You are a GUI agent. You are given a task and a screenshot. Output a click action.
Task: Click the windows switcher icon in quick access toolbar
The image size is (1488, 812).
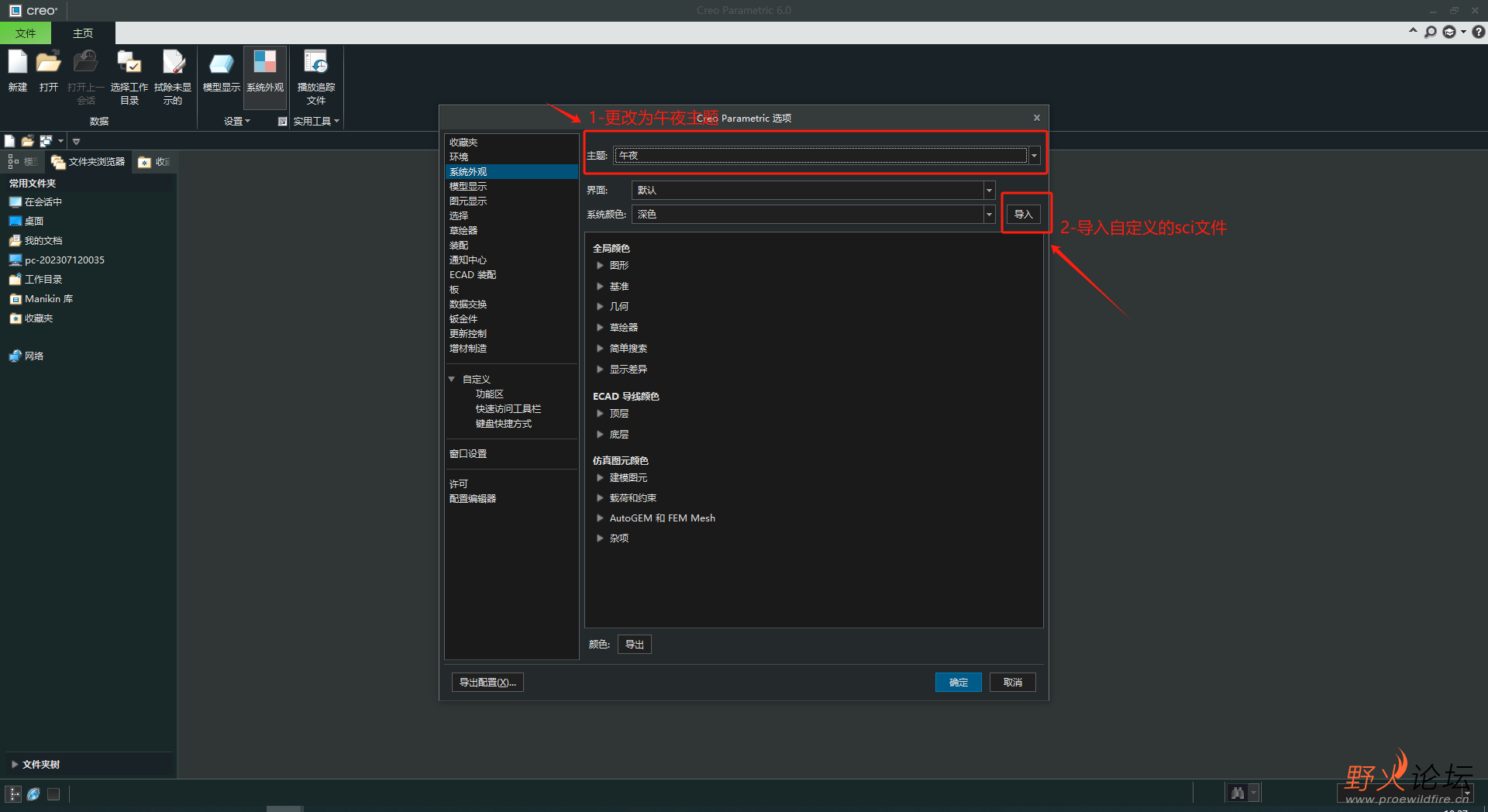(46, 141)
